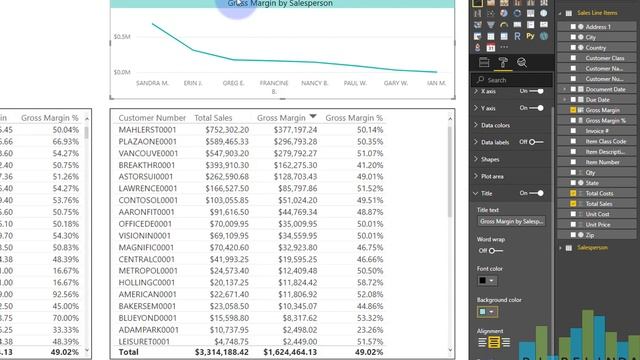Expand the Document Date hierarchy

[x=565, y=89]
